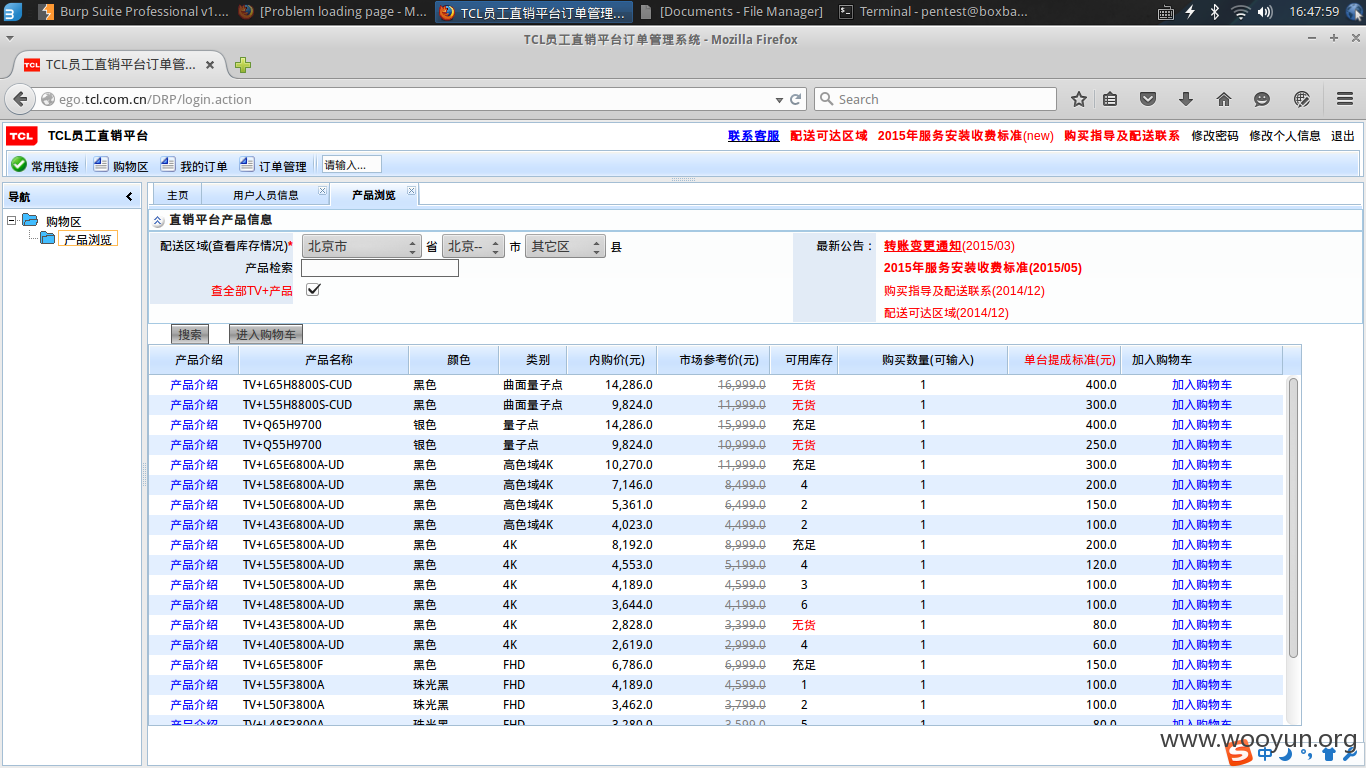
Task: Show bookmarks list icon in Firefox toolbar
Action: 1110,99
